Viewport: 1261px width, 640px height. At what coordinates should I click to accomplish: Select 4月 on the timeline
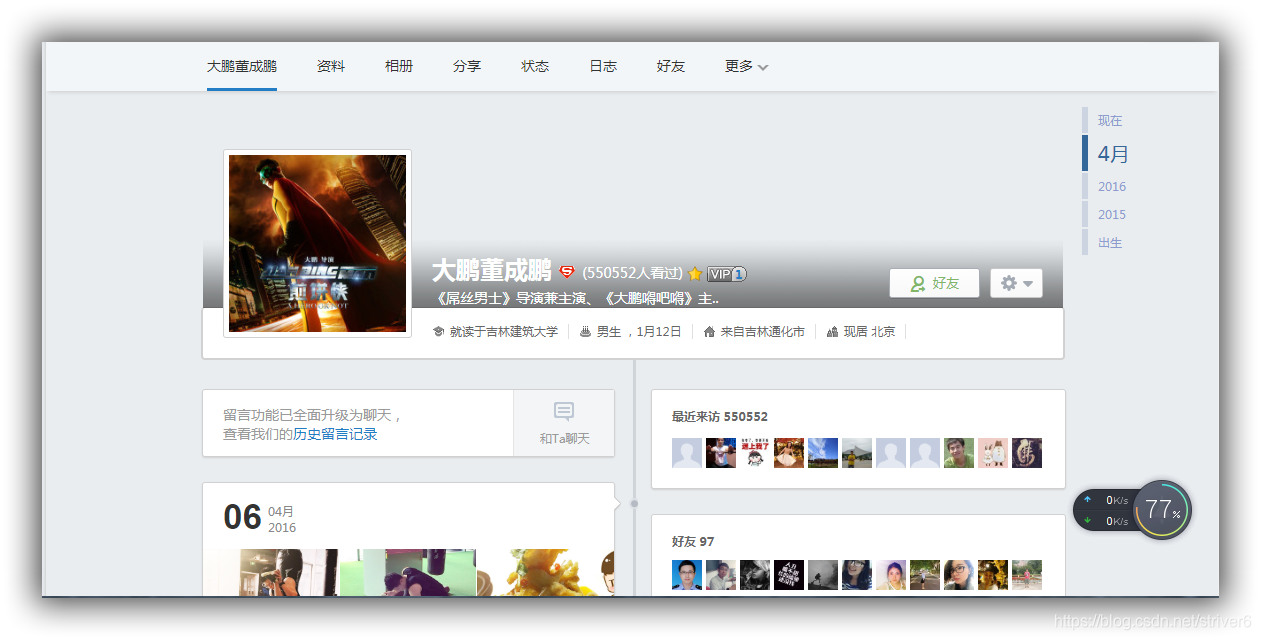[x=1113, y=154]
